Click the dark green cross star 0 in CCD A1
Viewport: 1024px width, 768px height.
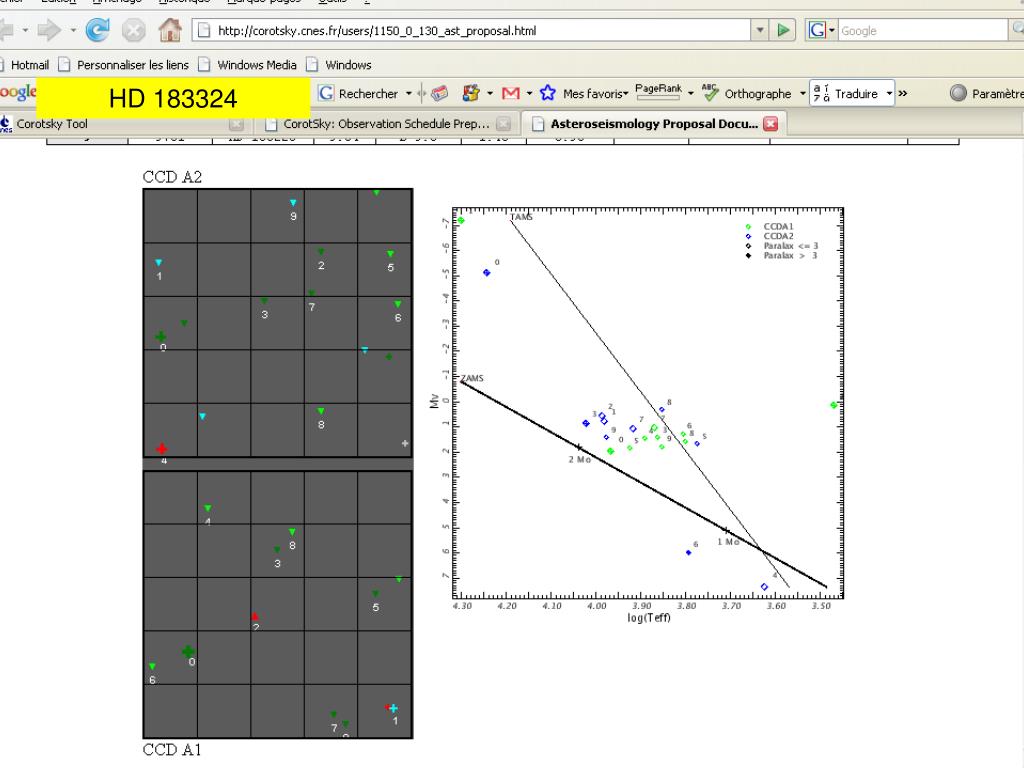[188, 651]
